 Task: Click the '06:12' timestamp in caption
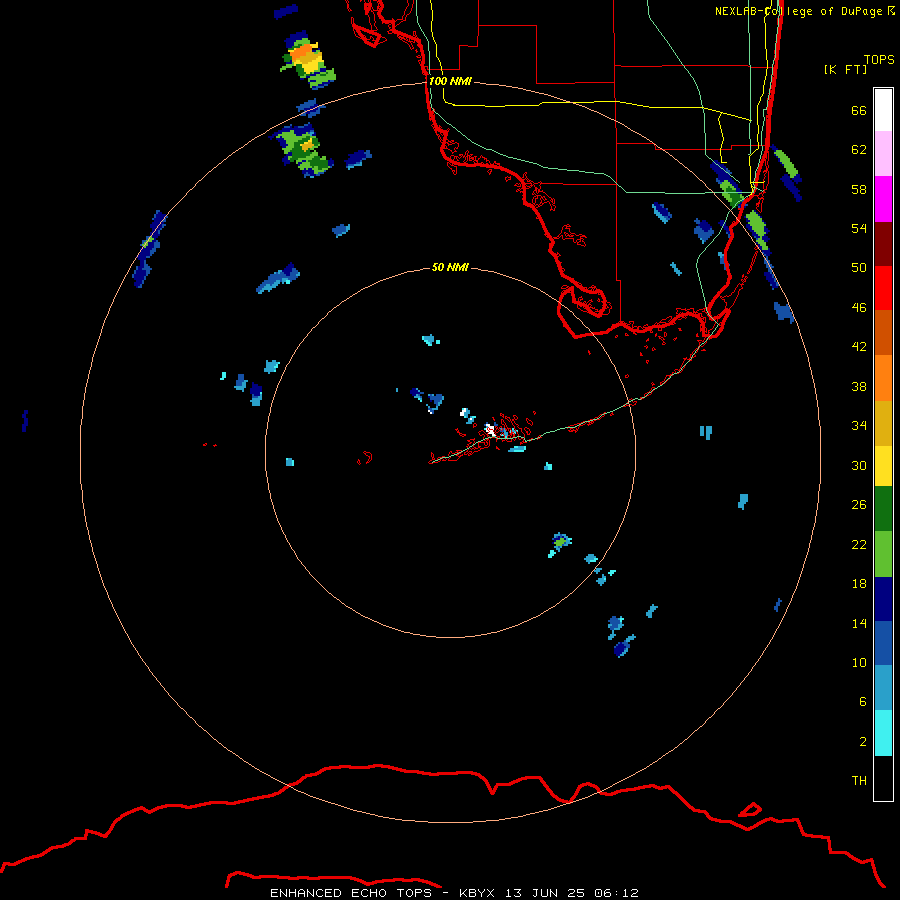pos(616,893)
